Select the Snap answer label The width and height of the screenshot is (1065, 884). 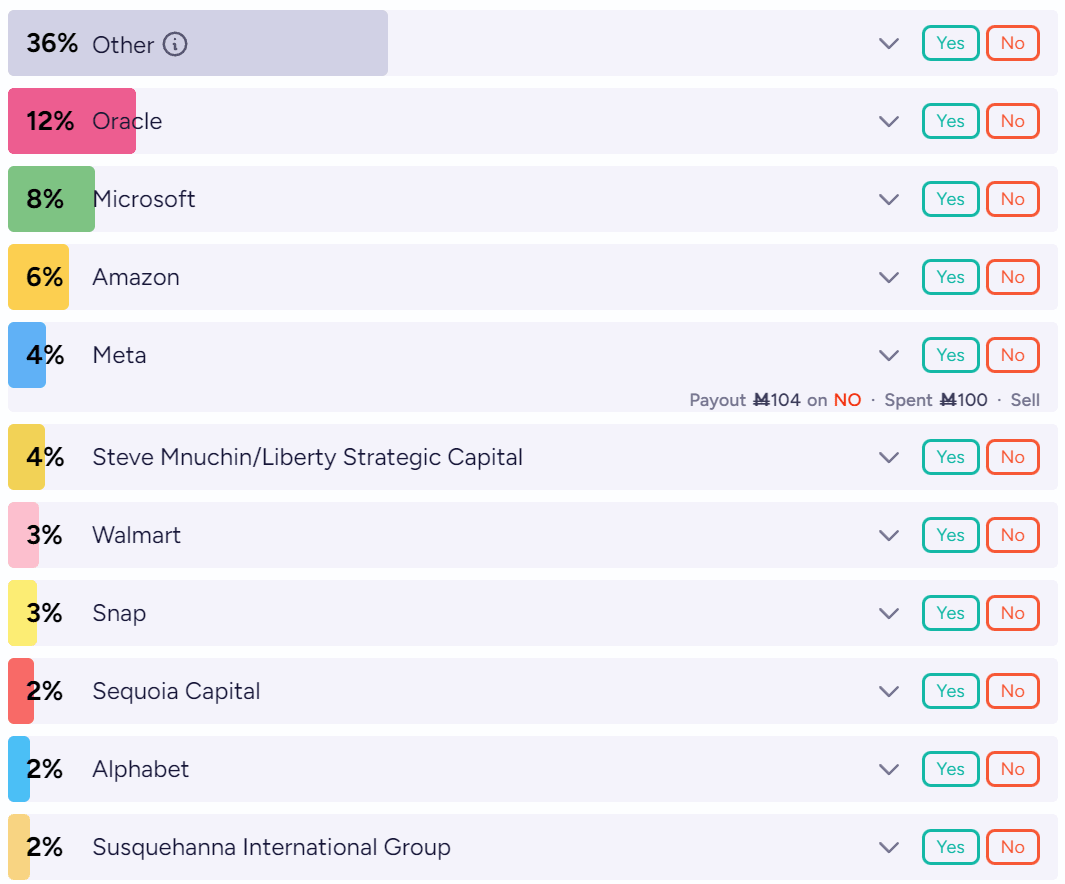pyautogui.click(x=119, y=614)
